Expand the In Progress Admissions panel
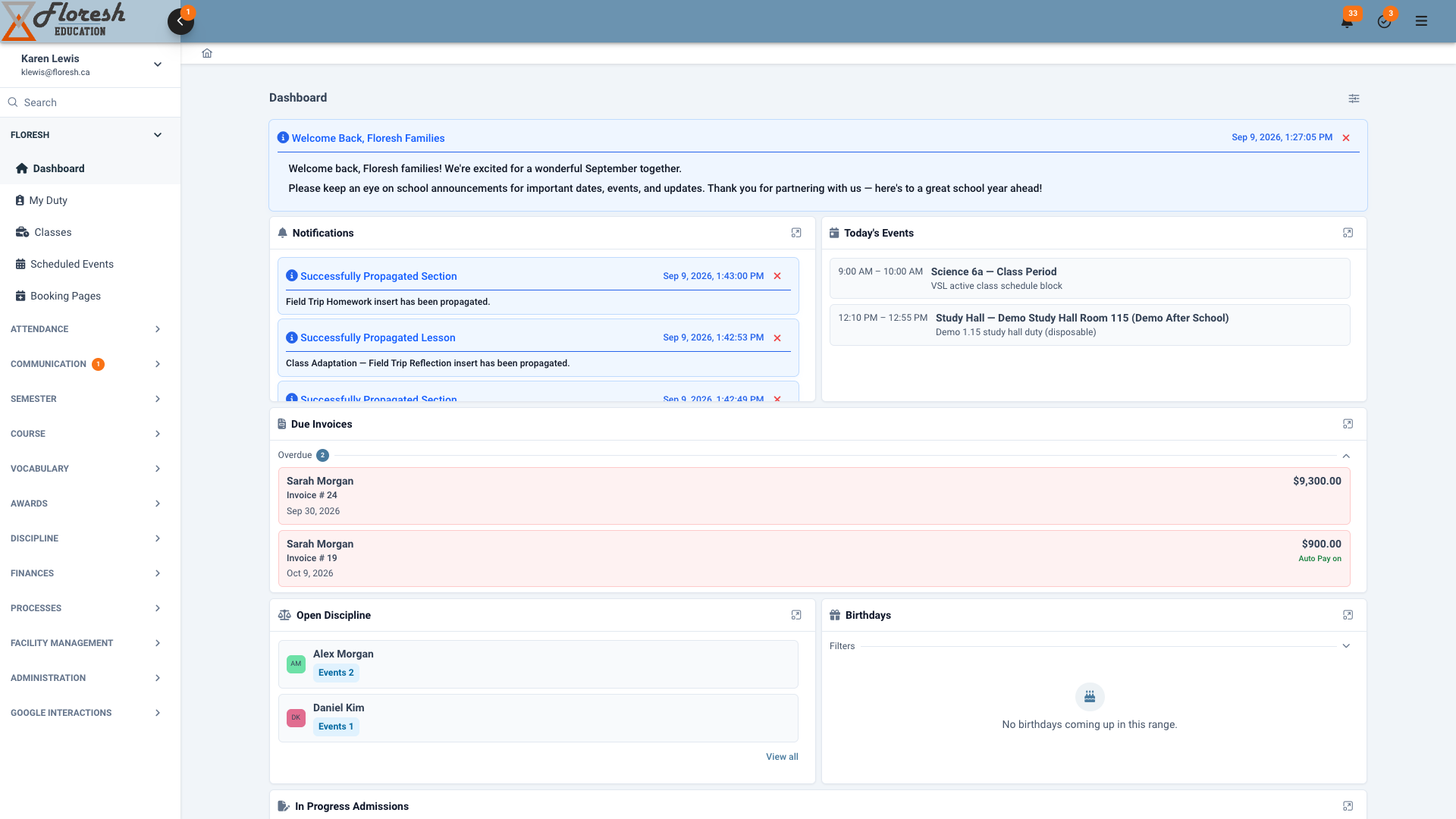The width and height of the screenshot is (1456, 819). [1348, 806]
